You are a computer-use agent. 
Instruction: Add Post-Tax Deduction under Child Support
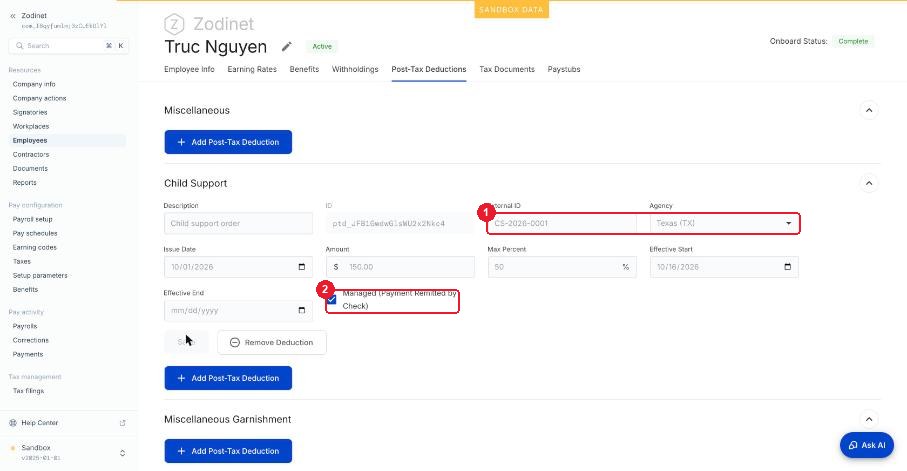pyautogui.click(x=228, y=378)
